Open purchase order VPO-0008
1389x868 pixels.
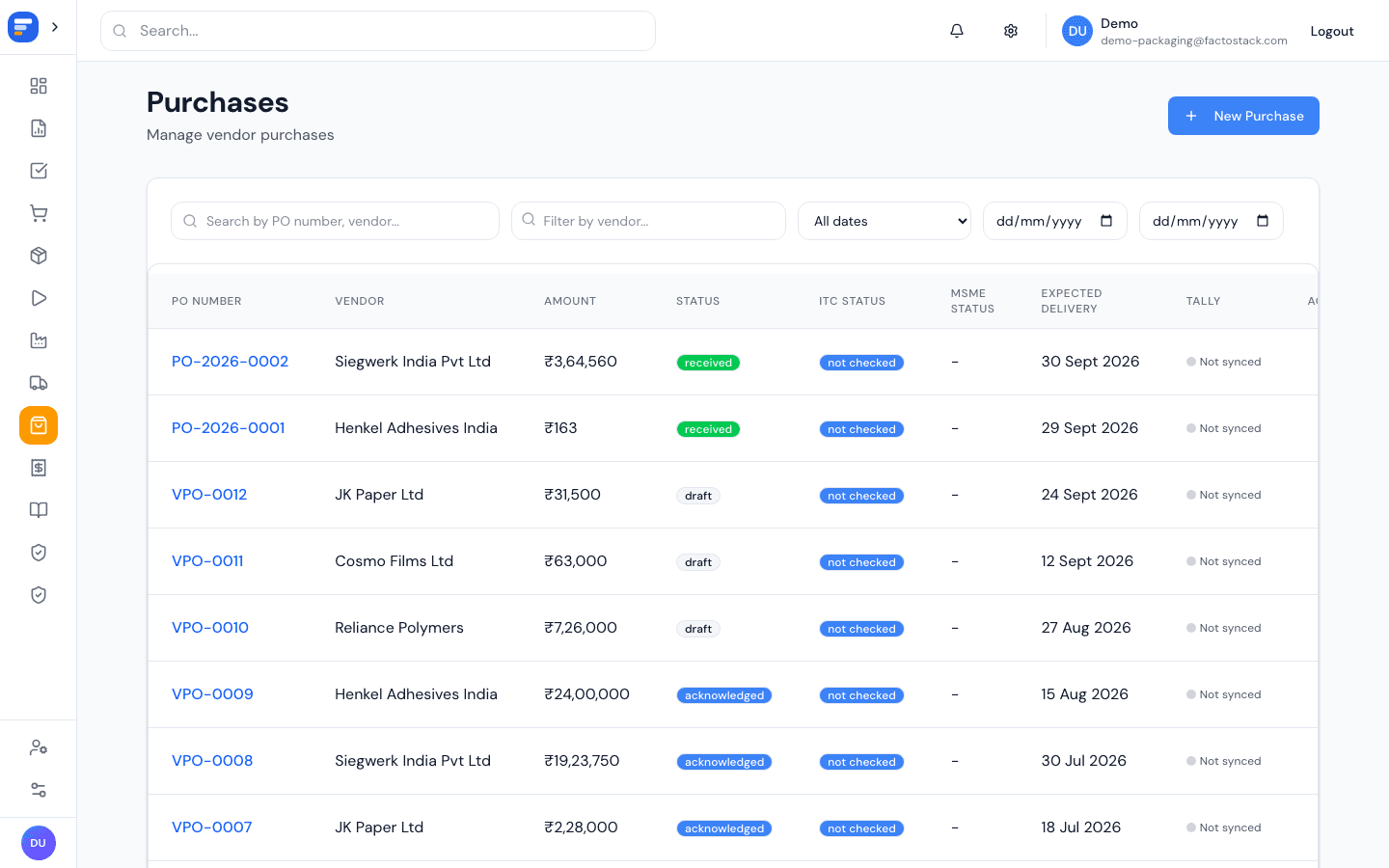click(x=212, y=761)
